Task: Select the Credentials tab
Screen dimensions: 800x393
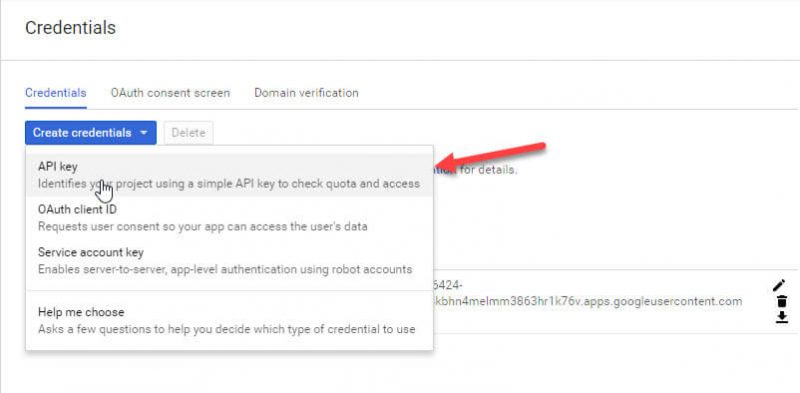Action: pyautogui.click(x=56, y=93)
